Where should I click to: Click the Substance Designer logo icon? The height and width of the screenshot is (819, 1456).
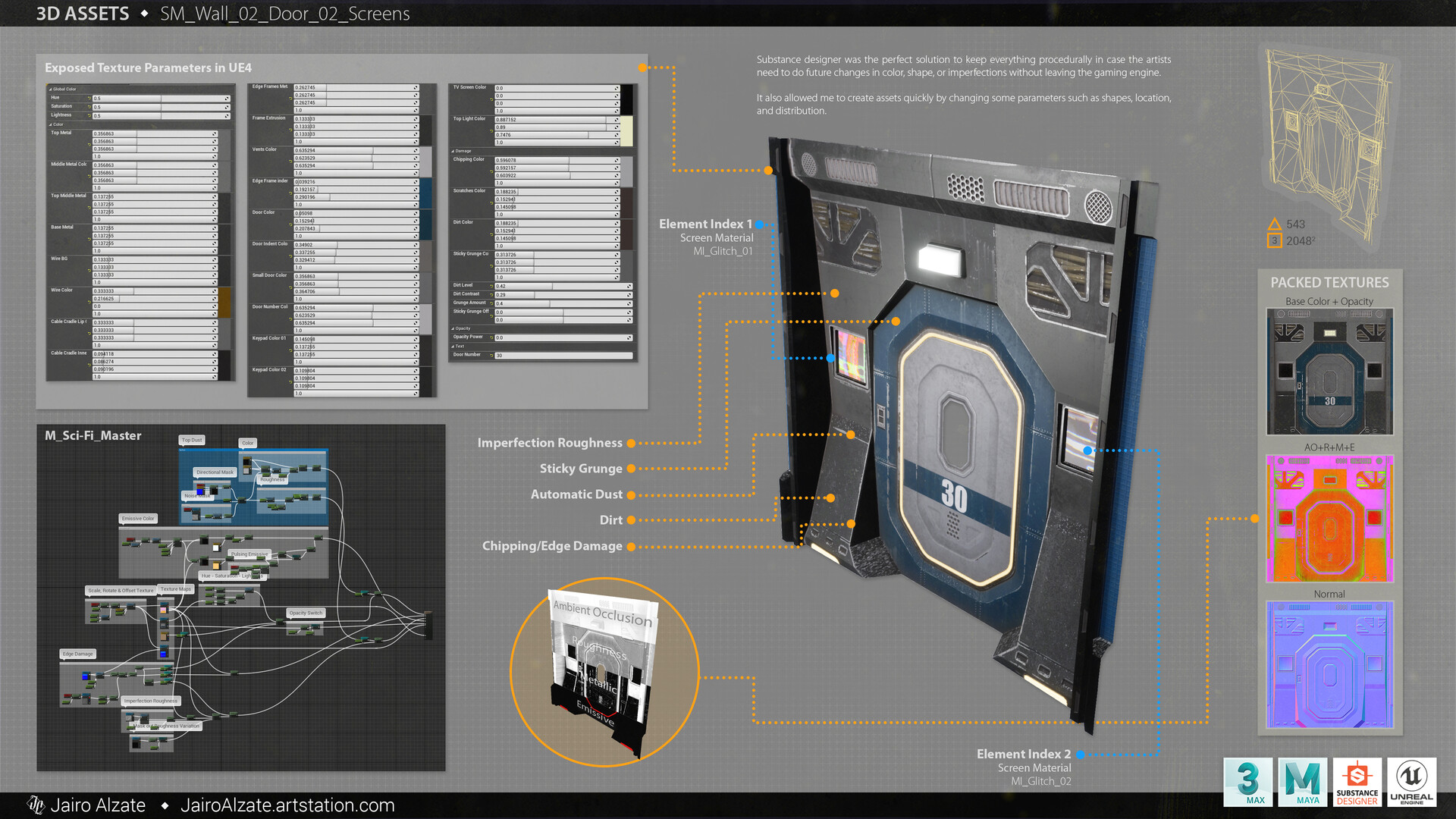pyautogui.click(x=1357, y=781)
